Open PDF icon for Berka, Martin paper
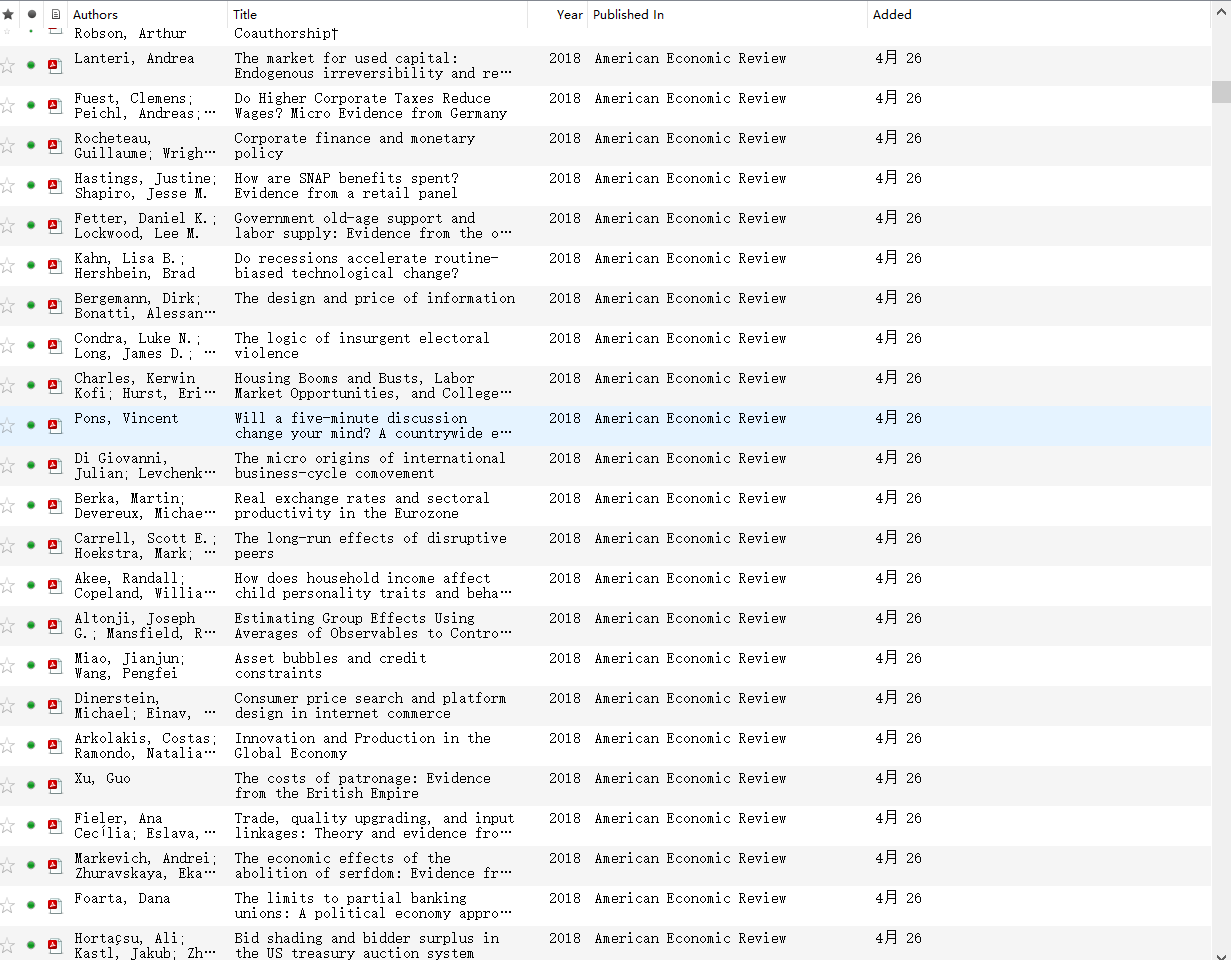 pos(55,505)
